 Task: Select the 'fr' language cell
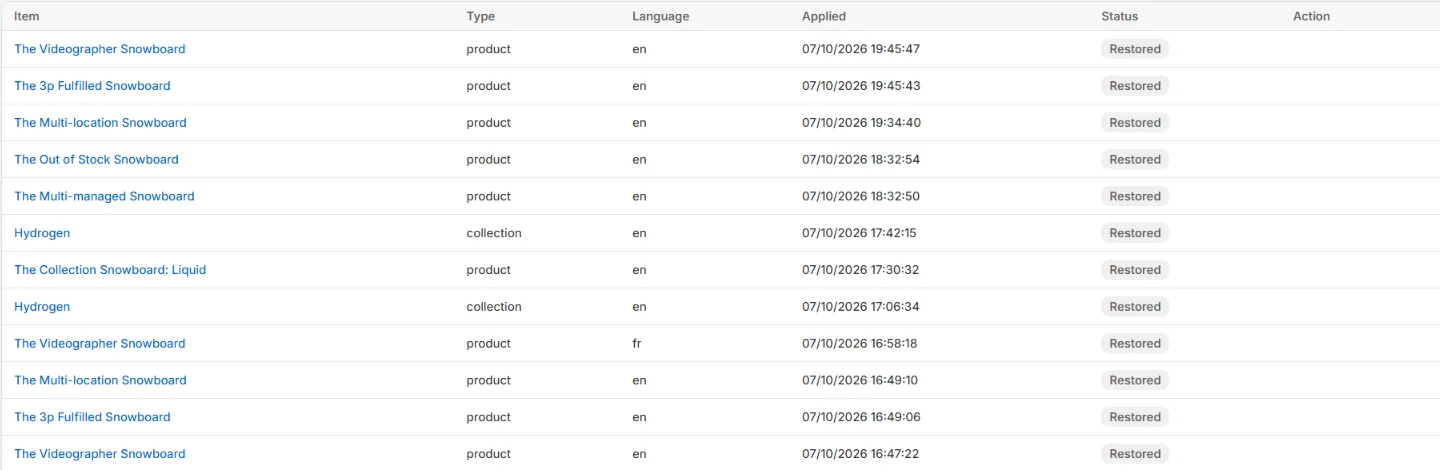pos(637,344)
